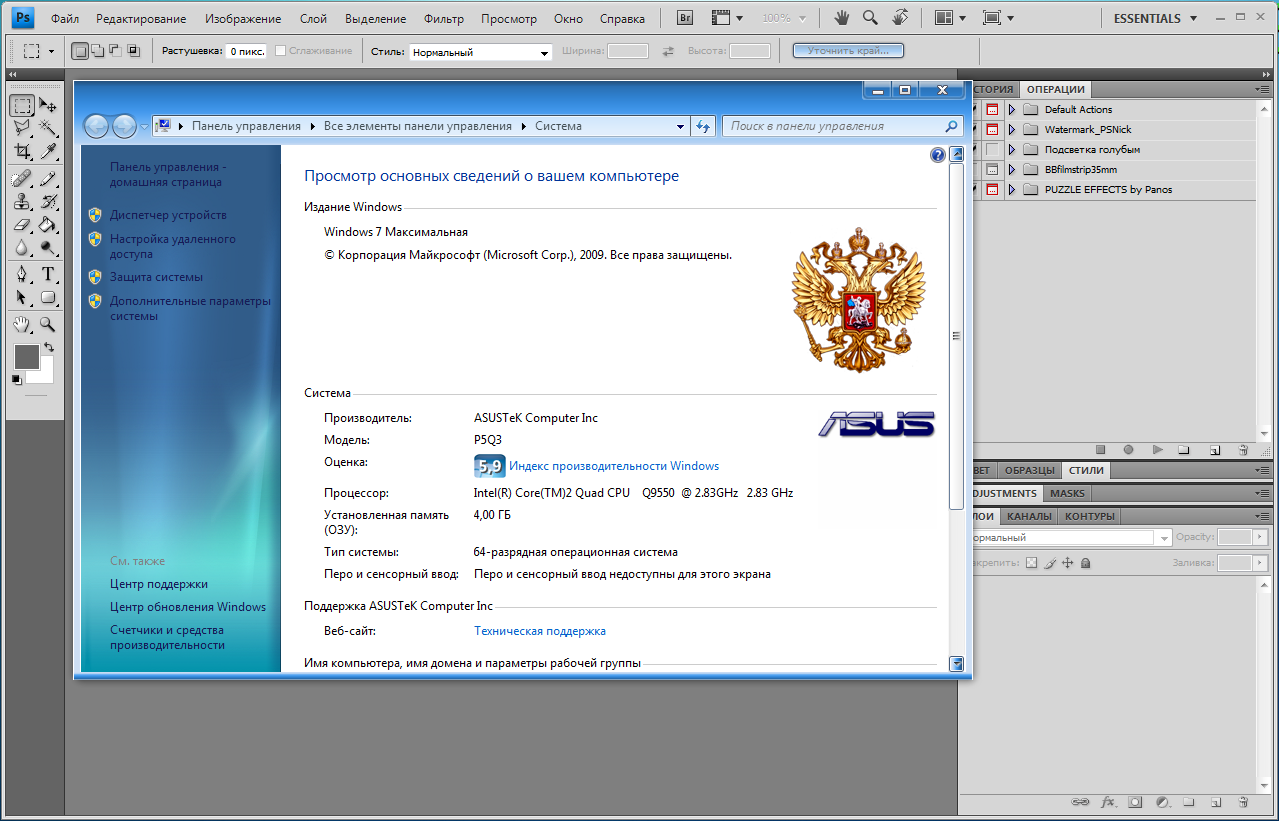This screenshot has width=1279, height=821.
Task: Select the Dodge tool
Action: (47, 248)
